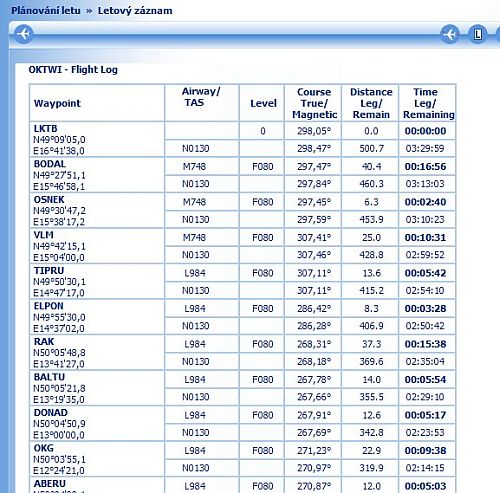Select the Course True/Magnetic header
This screenshot has height=493, width=500.
(x=314, y=103)
